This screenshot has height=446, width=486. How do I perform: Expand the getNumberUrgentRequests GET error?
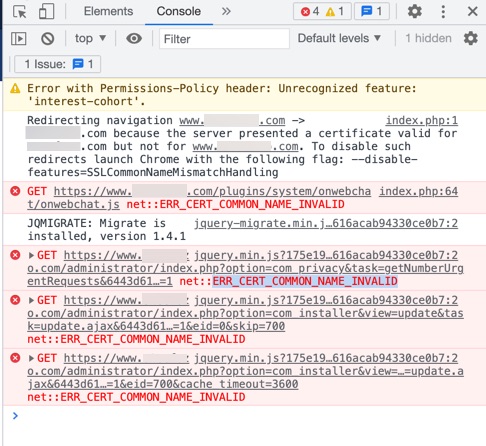(31, 255)
